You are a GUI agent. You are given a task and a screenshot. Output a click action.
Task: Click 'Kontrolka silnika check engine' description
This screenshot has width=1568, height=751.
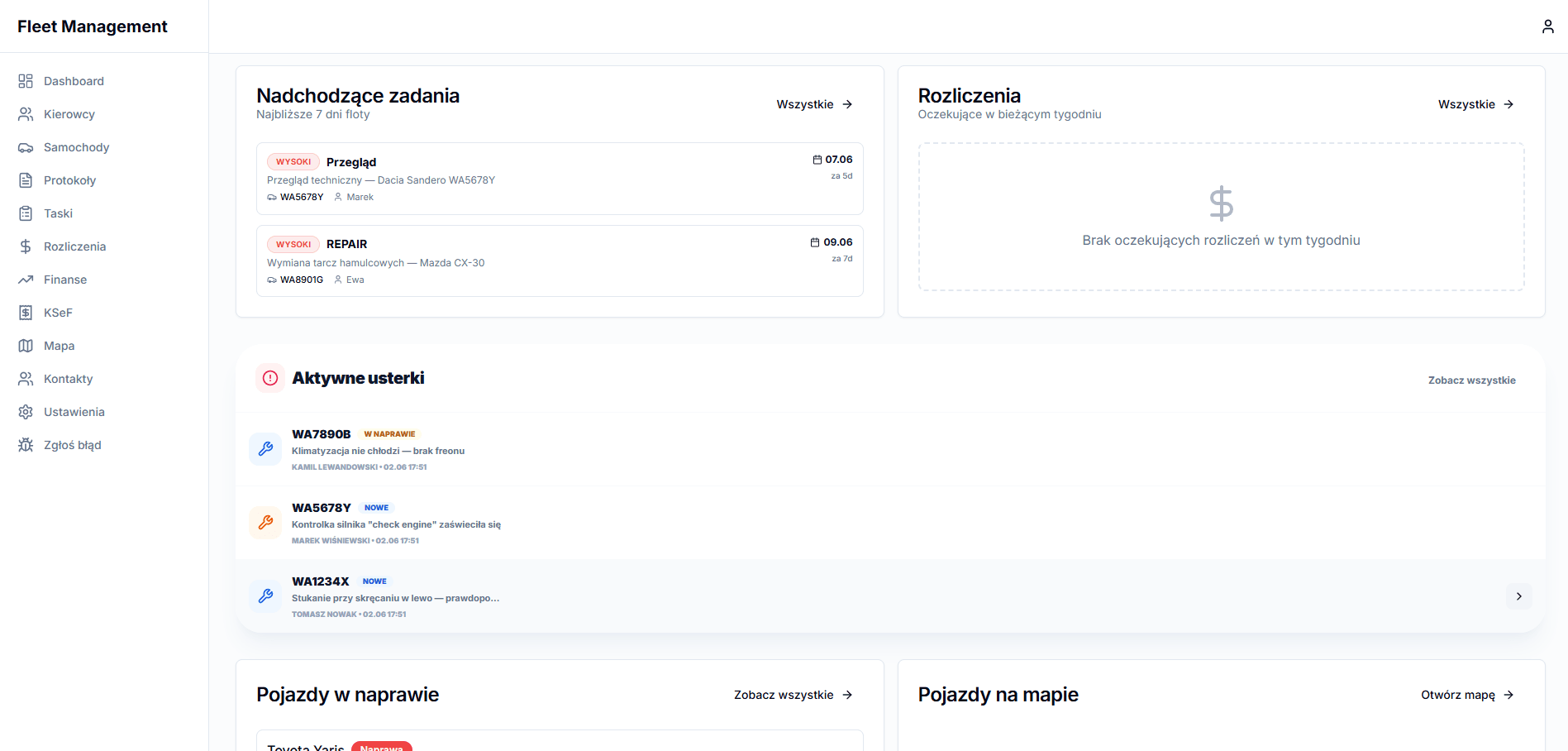396,524
